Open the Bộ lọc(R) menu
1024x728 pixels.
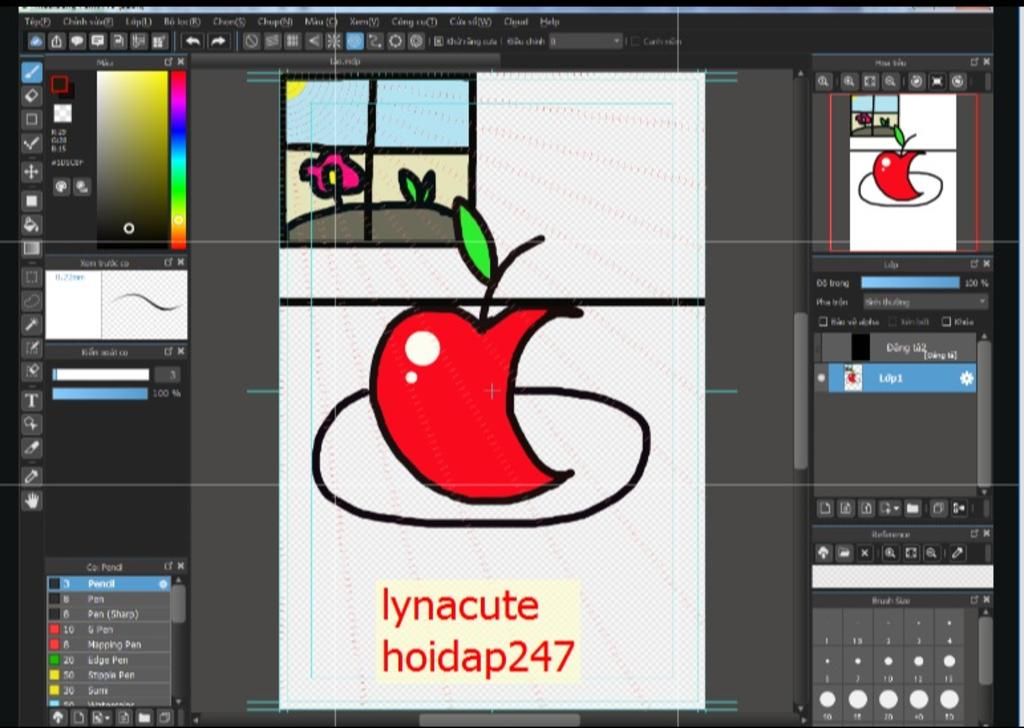(182, 22)
